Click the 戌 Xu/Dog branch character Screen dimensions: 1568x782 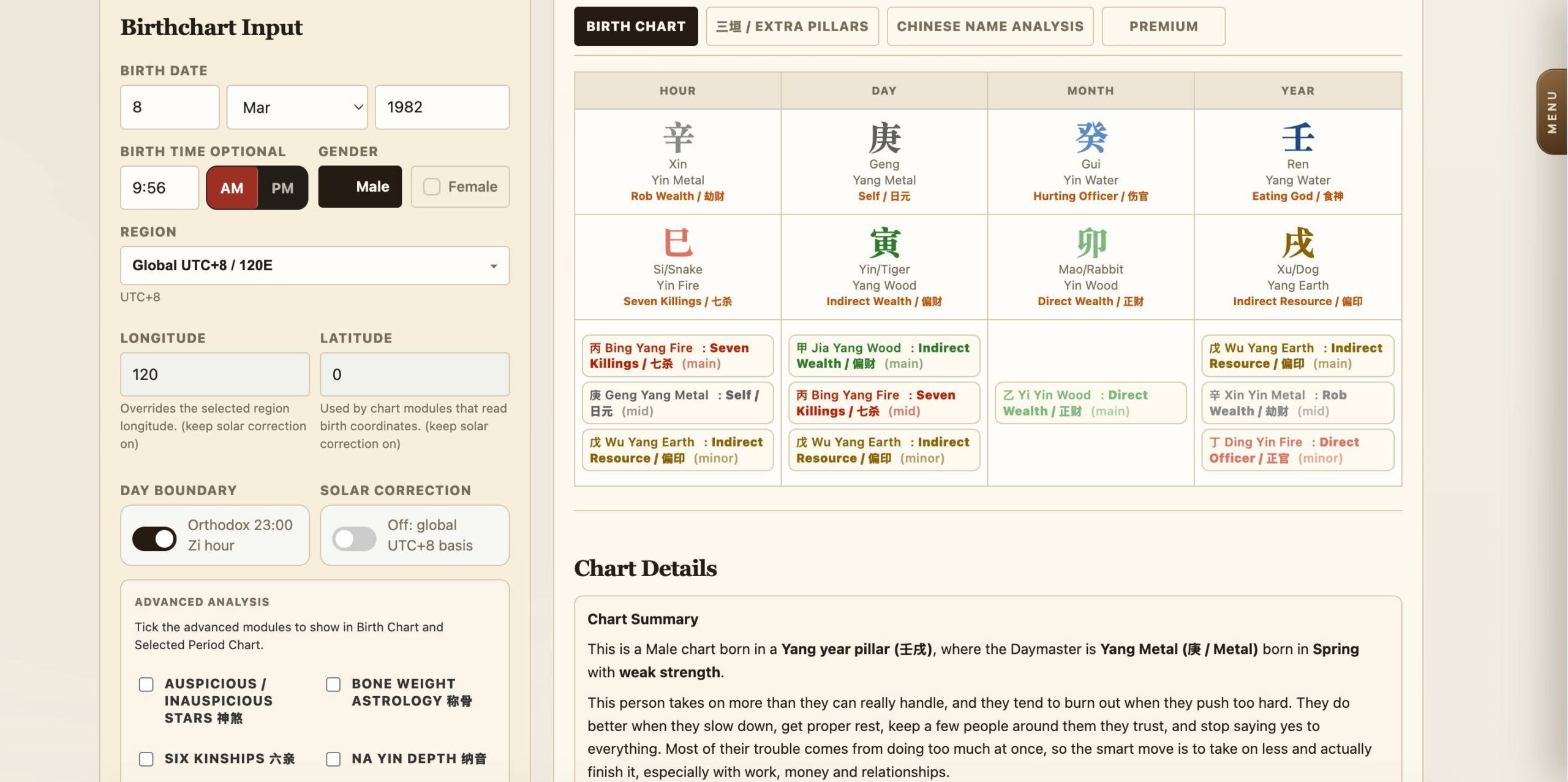[x=1297, y=243]
